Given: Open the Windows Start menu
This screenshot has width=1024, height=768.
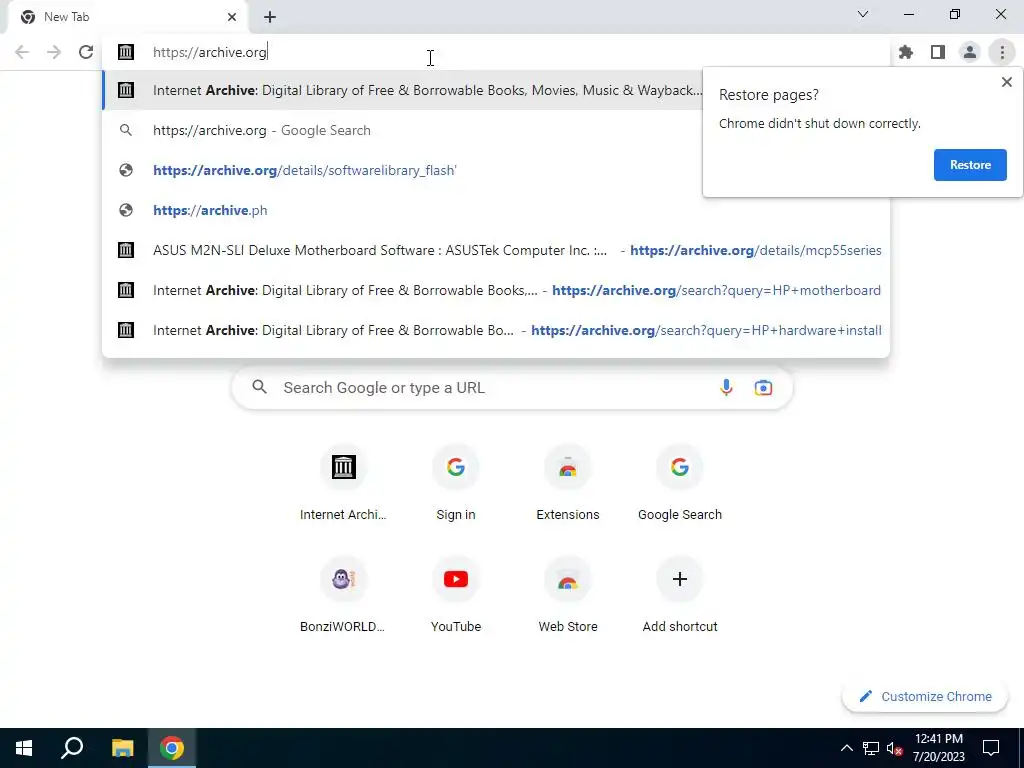Looking at the screenshot, I should pos(24,748).
